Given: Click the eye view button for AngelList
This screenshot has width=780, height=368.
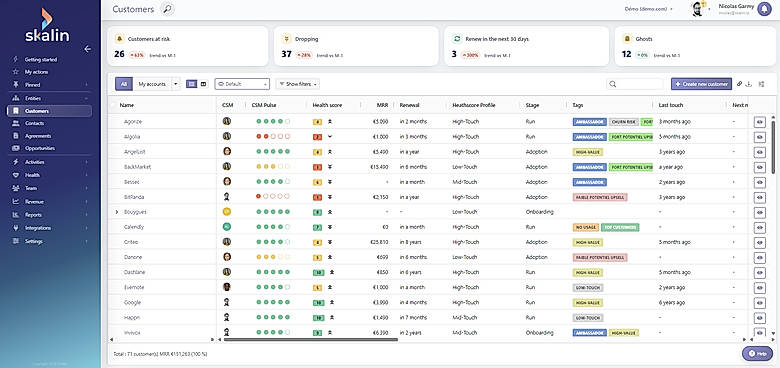Looking at the screenshot, I should pos(760,152).
